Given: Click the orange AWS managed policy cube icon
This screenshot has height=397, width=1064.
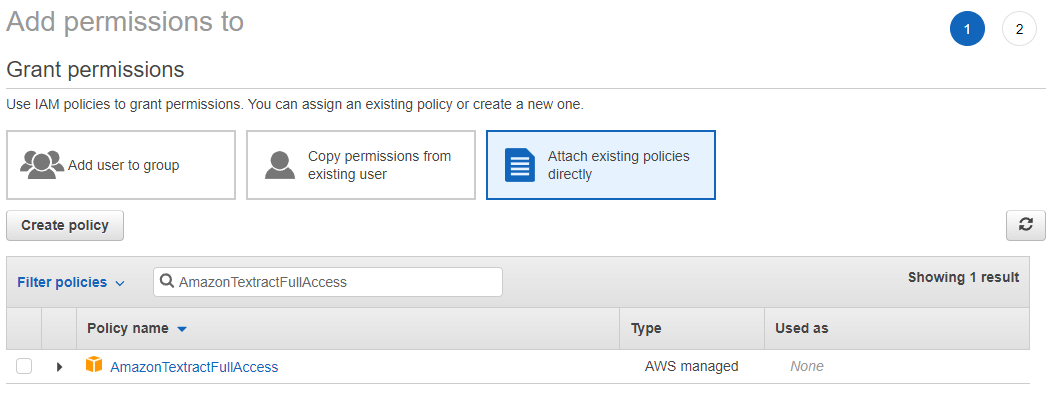Looking at the screenshot, I should (x=94, y=365).
